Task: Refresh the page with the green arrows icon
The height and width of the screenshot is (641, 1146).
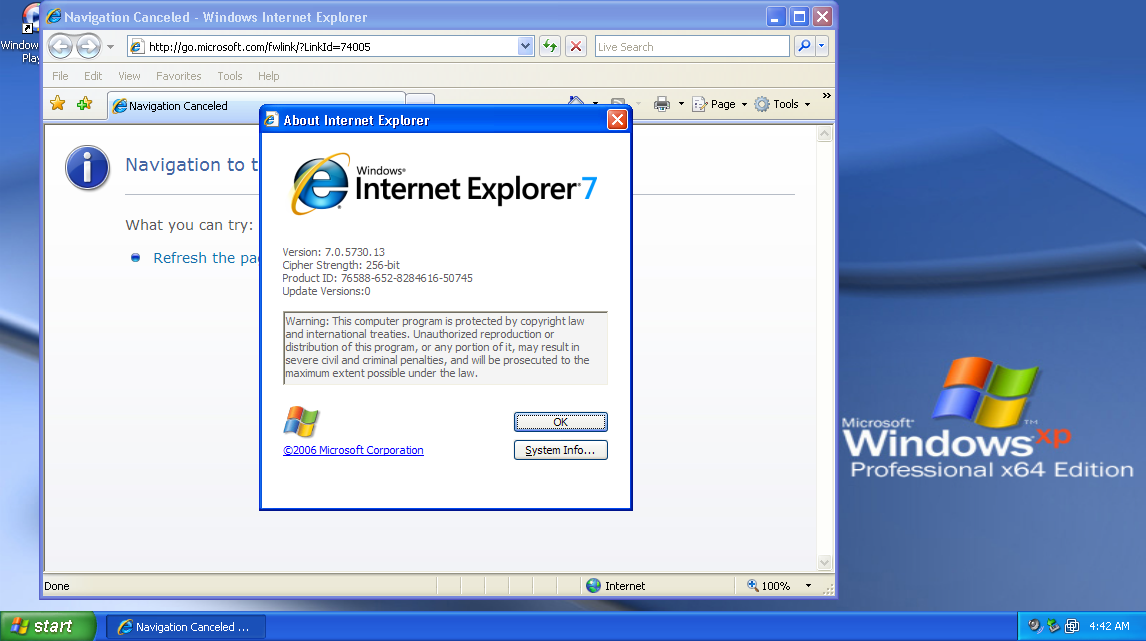Action: [550, 47]
